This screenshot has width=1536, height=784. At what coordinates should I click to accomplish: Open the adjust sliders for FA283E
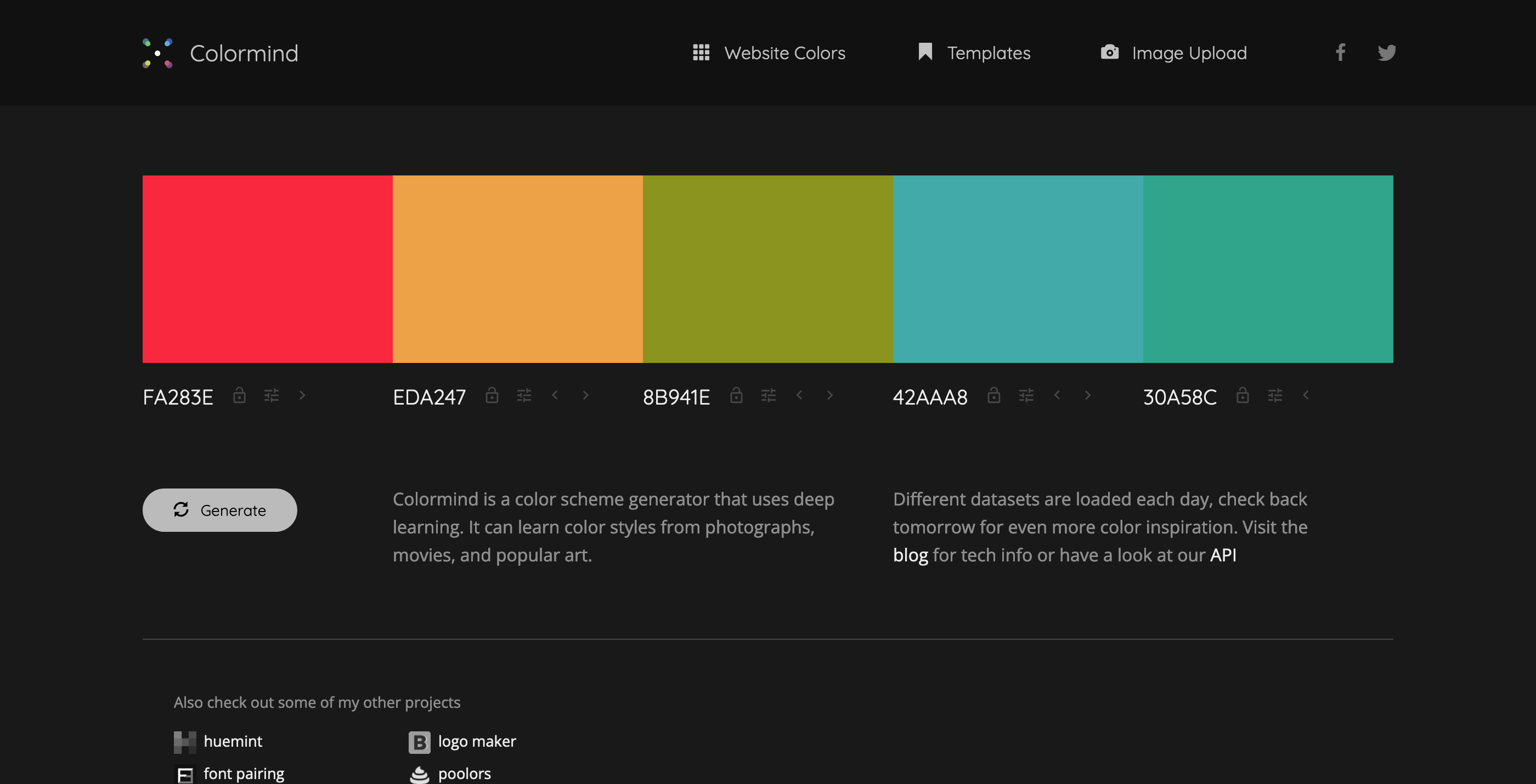click(x=272, y=396)
